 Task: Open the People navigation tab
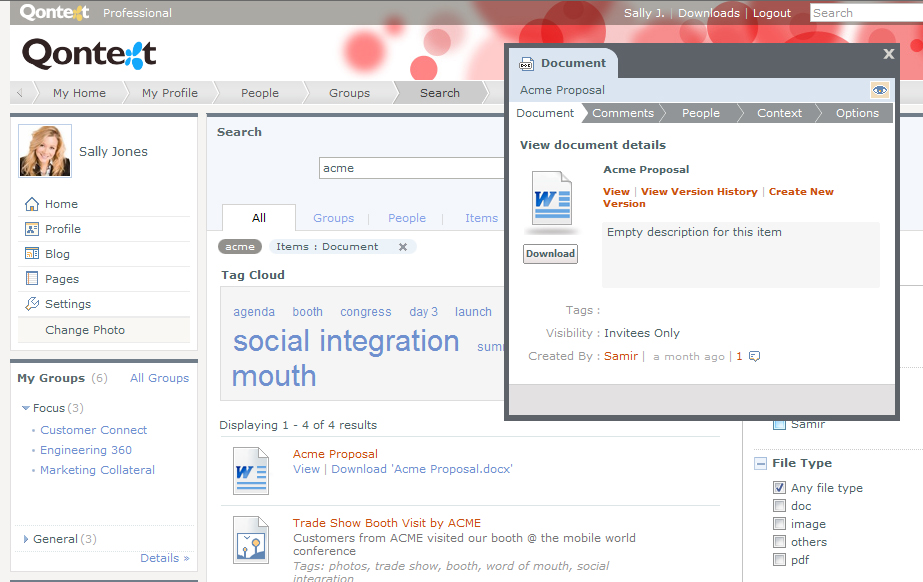pos(260,93)
